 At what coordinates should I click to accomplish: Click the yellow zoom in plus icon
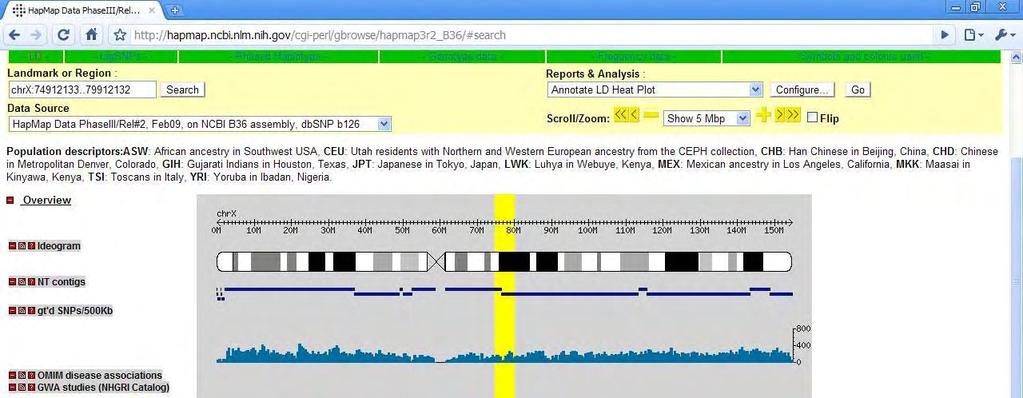764,116
